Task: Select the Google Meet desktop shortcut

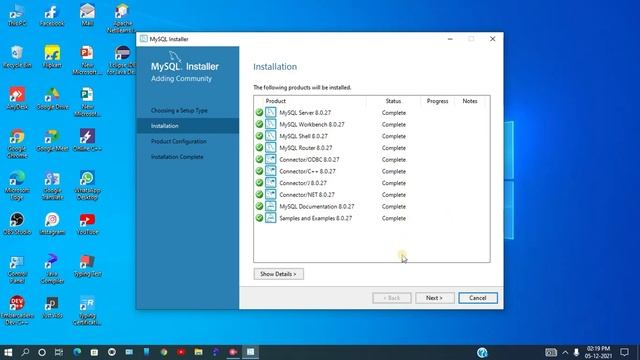Action: click(52, 140)
